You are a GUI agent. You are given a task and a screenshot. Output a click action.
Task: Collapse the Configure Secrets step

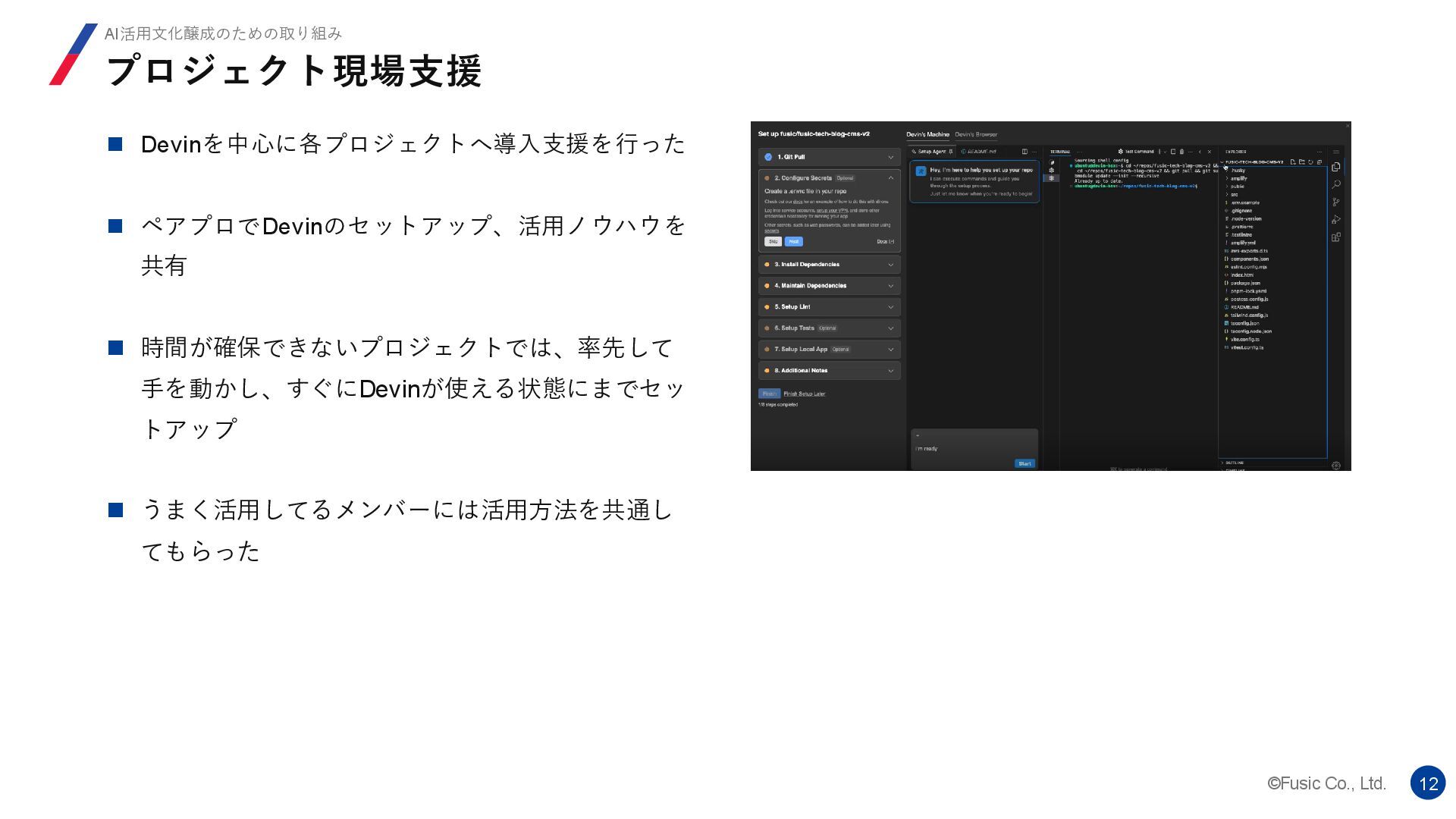click(x=890, y=178)
